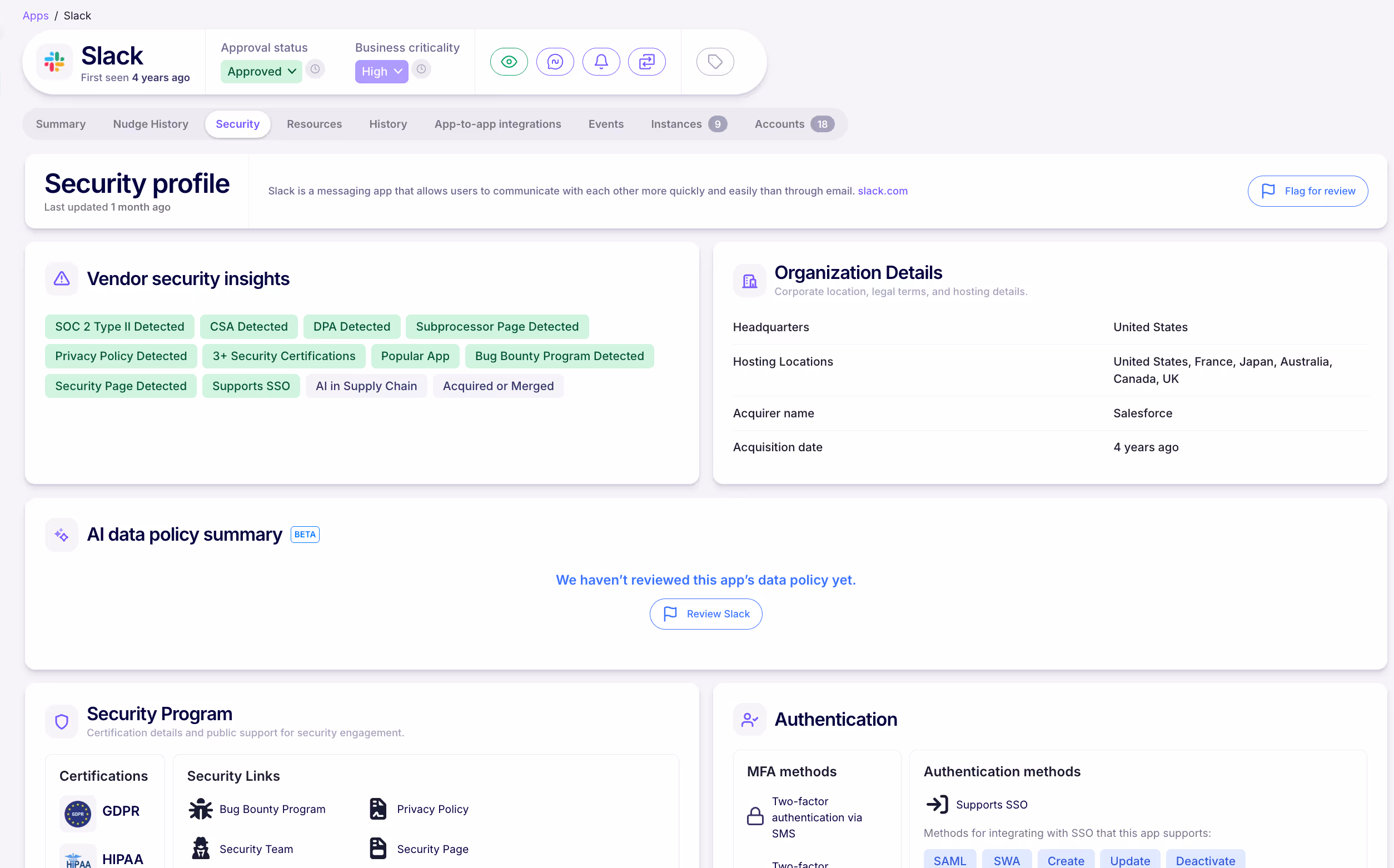Screen dimensions: 1394x868
Task: Open App-to-app integrations tab
Action: tap(497, 124)
